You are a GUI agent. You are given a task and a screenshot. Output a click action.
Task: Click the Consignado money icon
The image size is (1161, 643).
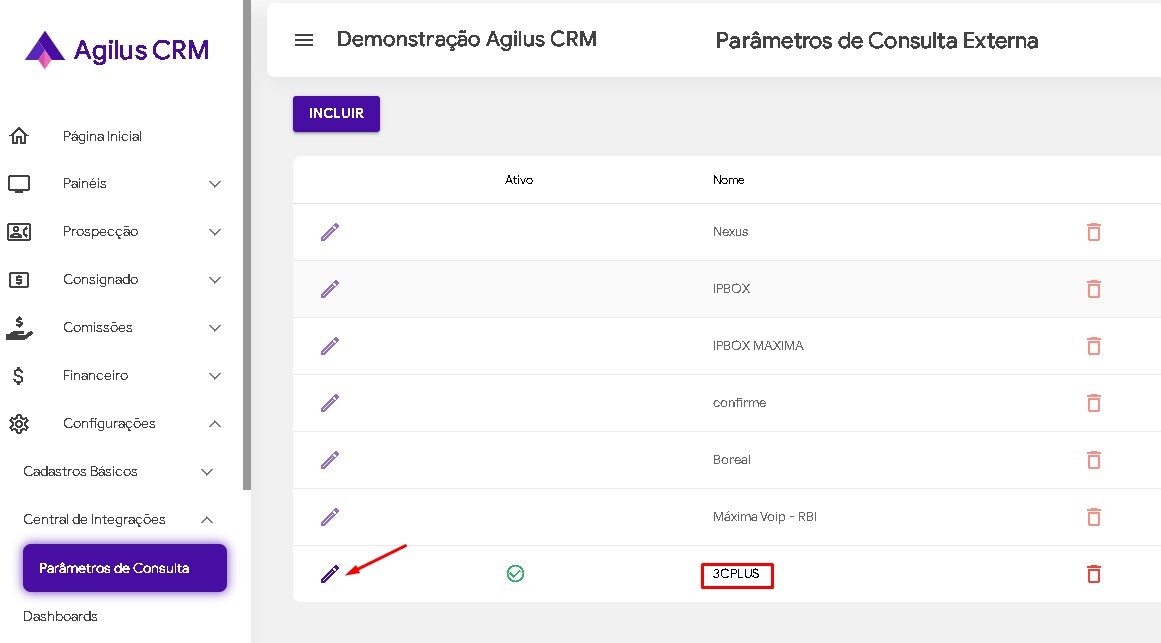[19, 280]
